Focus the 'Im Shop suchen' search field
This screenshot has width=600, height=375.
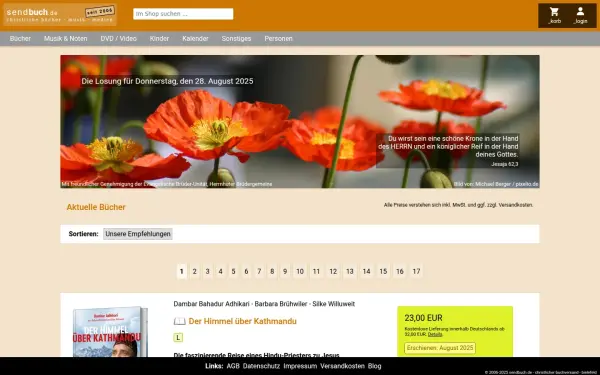[183, 14]
